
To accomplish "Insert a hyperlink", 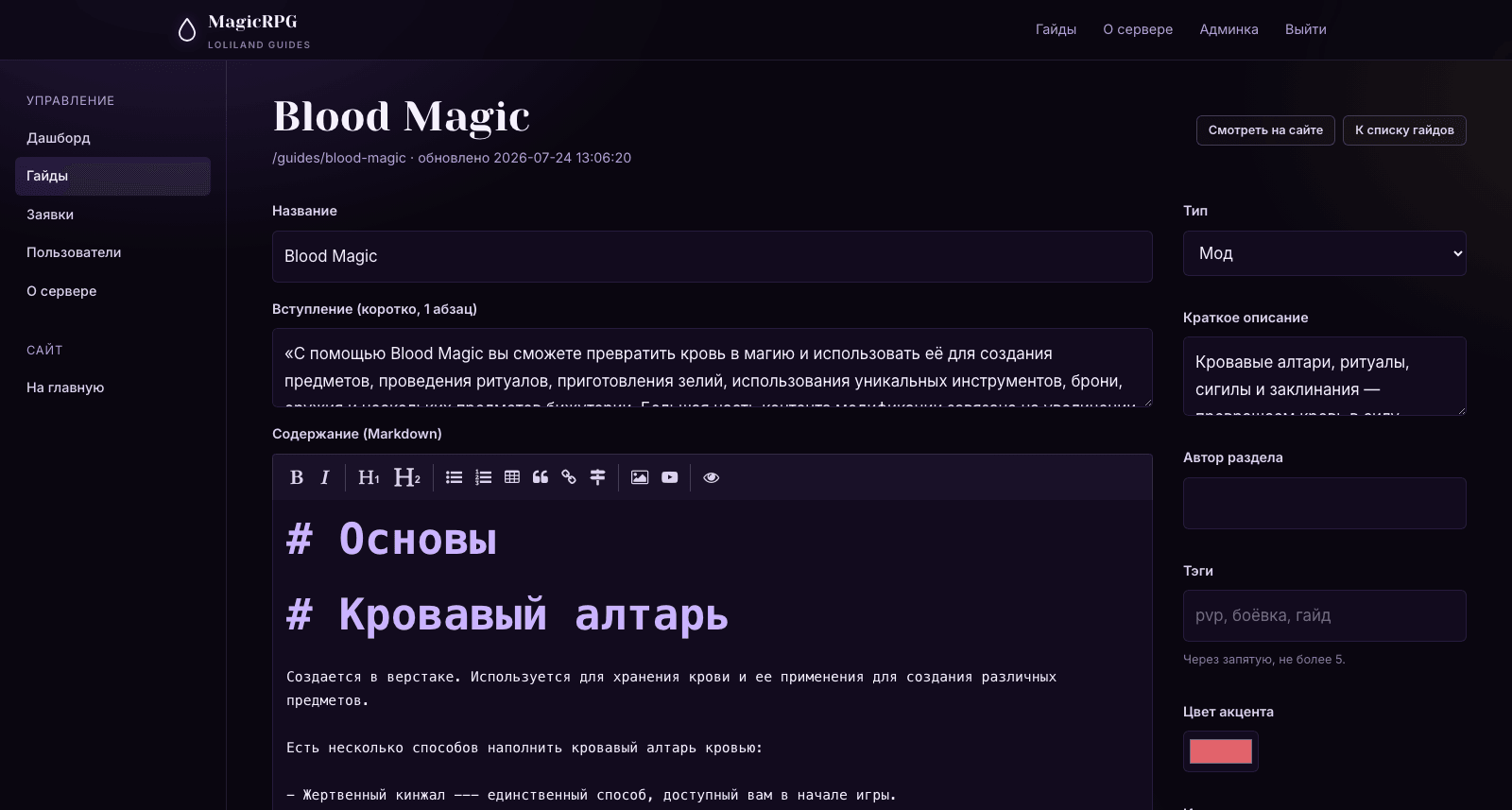I will [569, 477].
